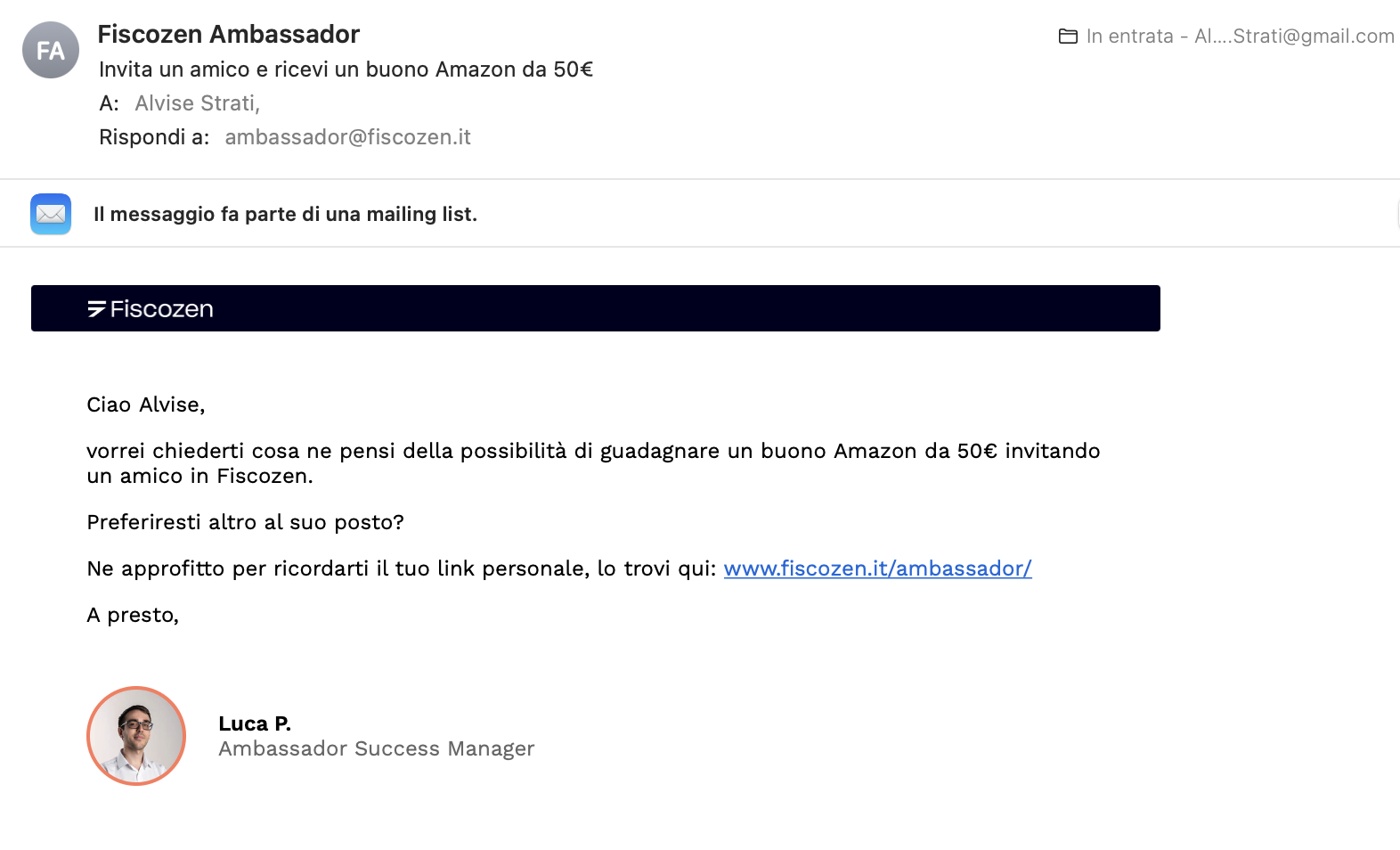1400x850 pixels.
Task: Click the "Rispondi a:" field label
Action: tap(154, 137)
